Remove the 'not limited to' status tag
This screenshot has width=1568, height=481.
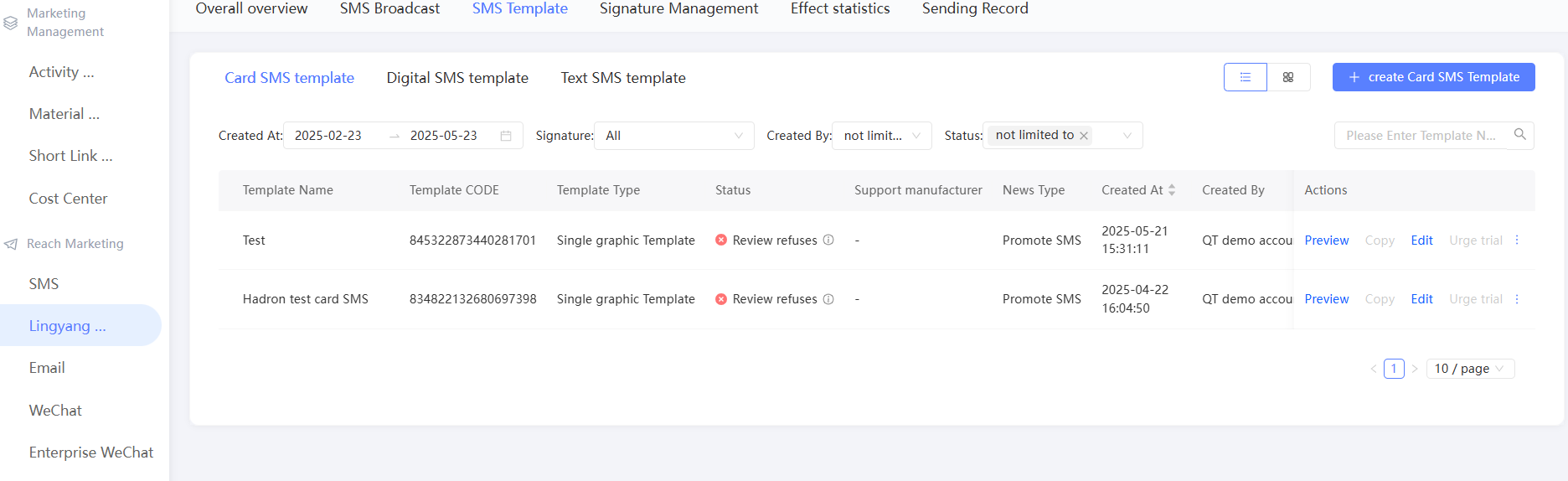click(1084, 136)
